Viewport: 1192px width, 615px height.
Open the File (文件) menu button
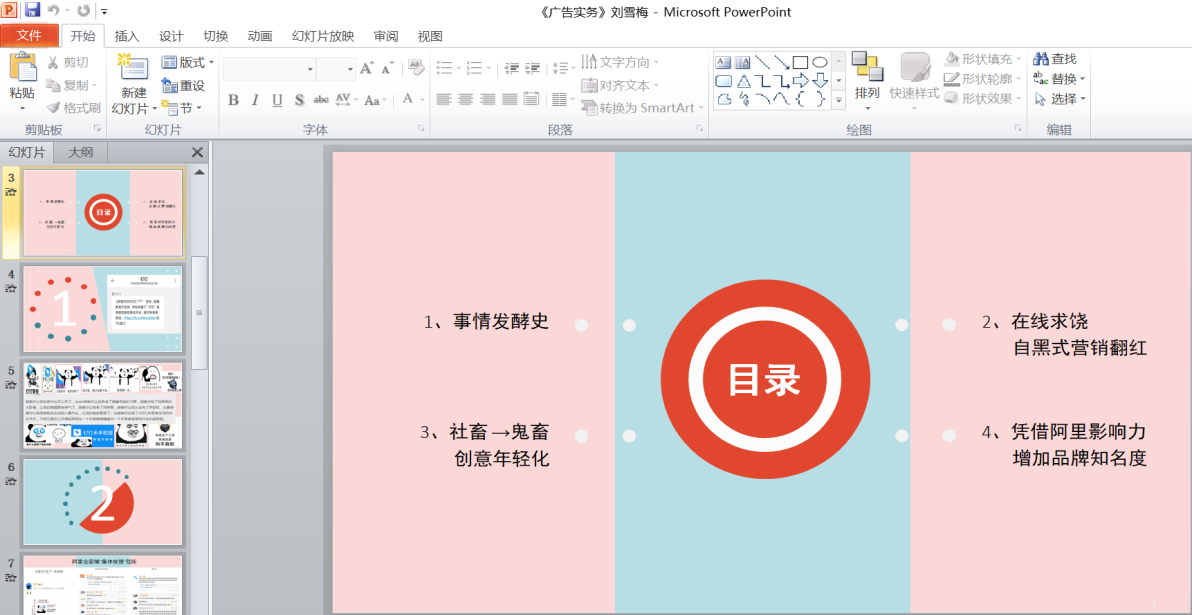click(x=29, y=36)
